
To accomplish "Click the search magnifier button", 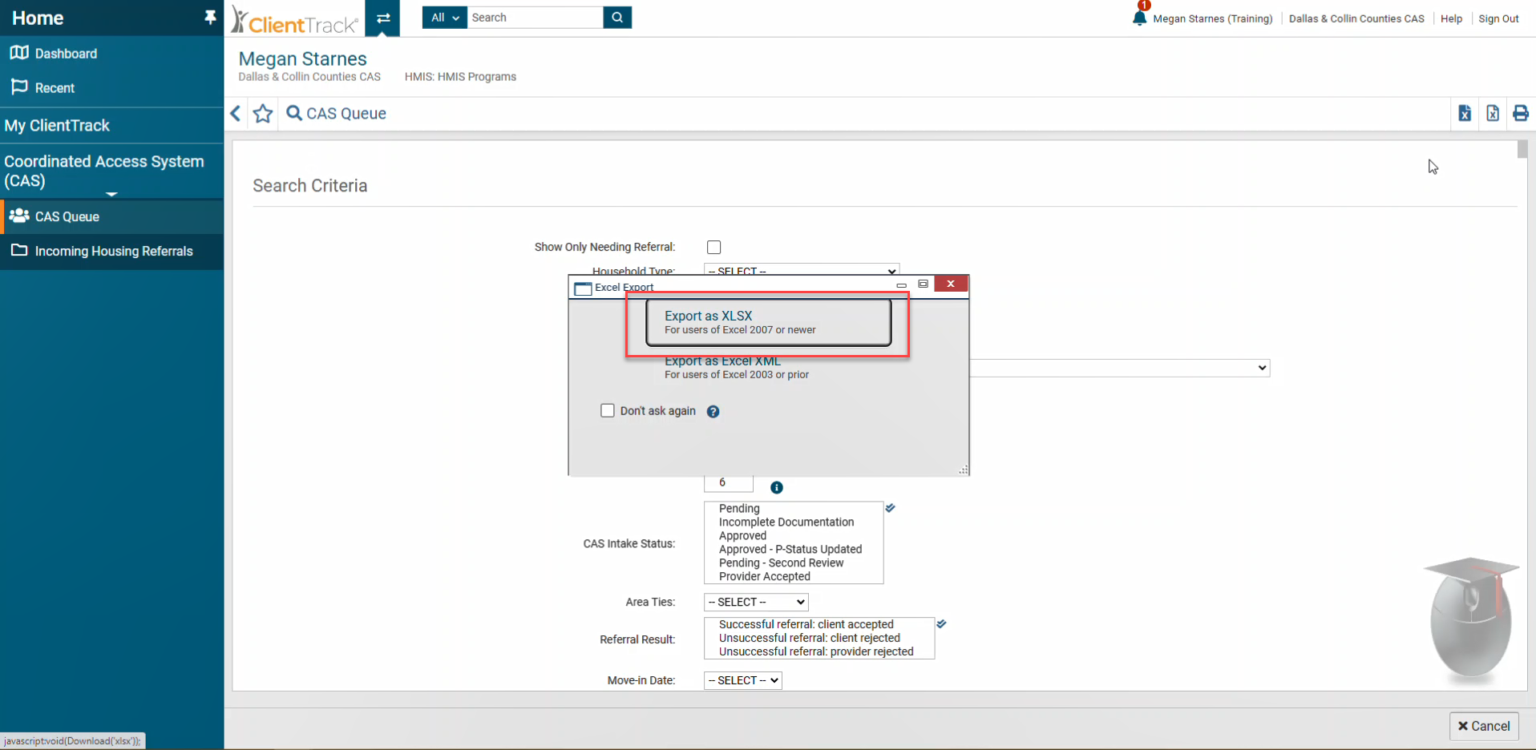I will pos(616,17).
